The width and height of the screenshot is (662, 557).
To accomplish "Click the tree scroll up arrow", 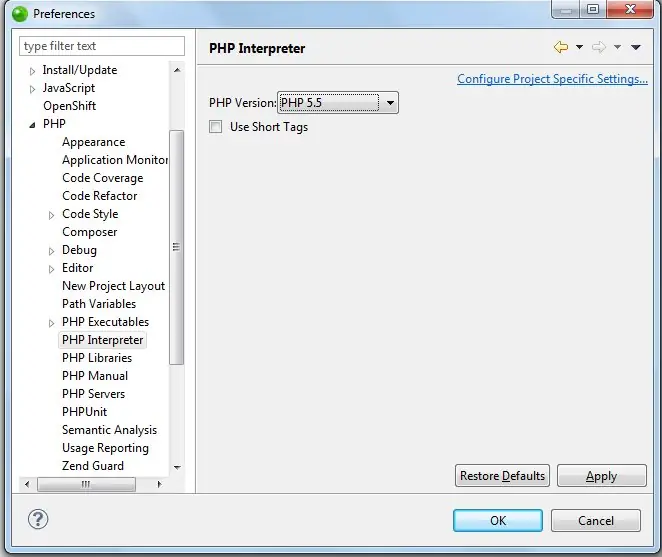I will pos(177,70).
